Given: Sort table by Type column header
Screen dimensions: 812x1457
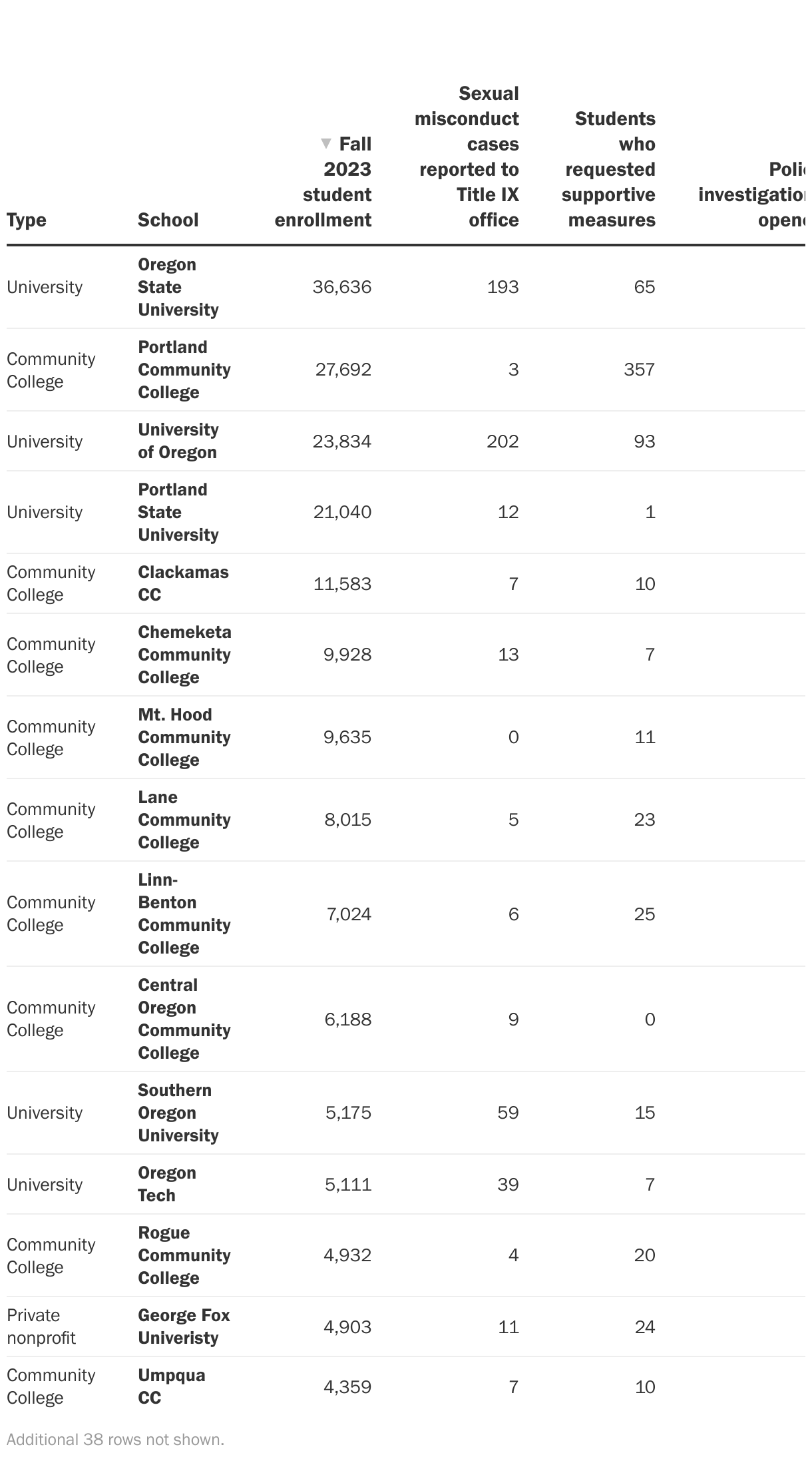Looking at the screenshot, I should [x=27, y=220].
